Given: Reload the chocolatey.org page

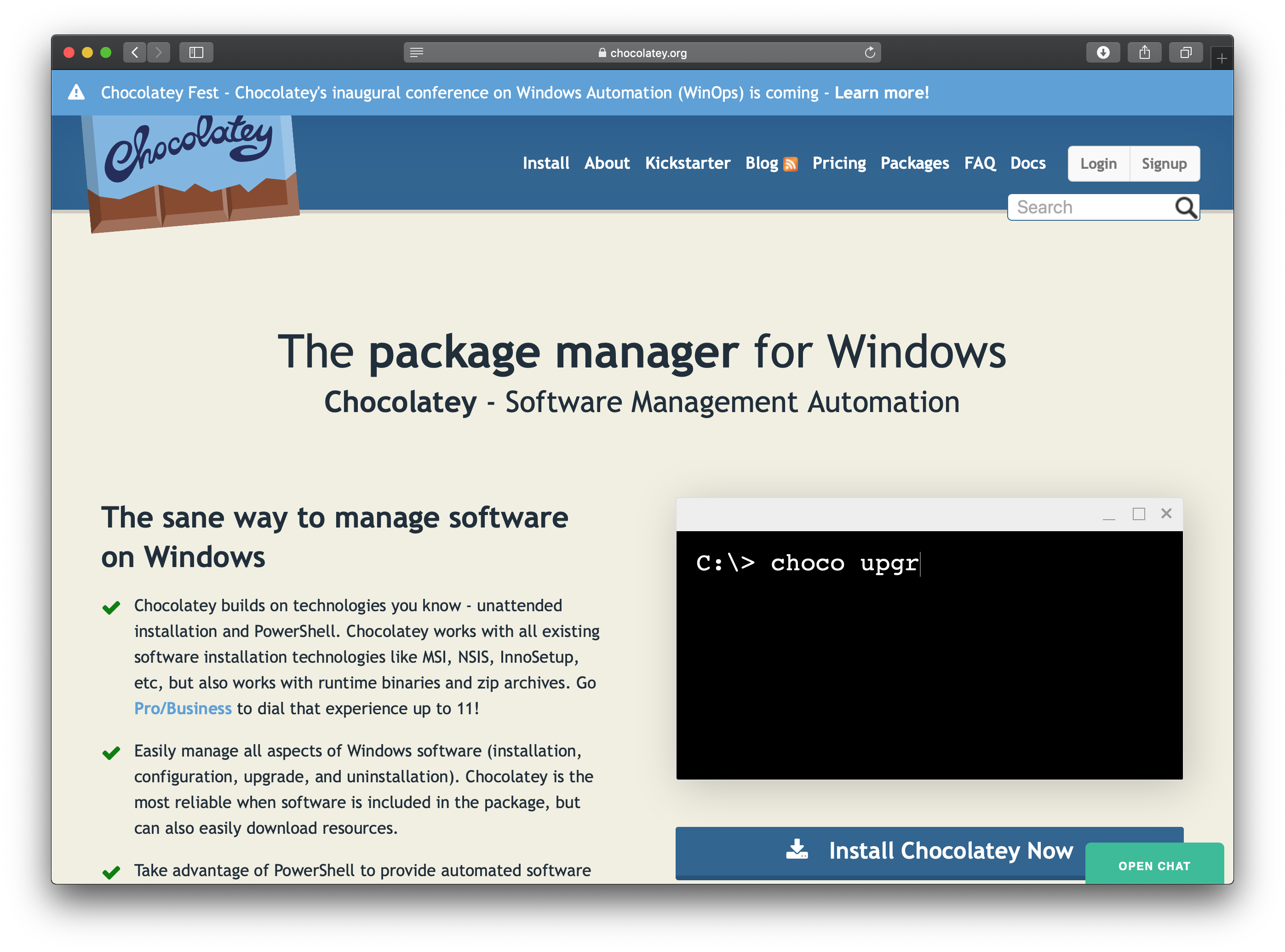Looking at the screenshot, I should pos(870,52).
